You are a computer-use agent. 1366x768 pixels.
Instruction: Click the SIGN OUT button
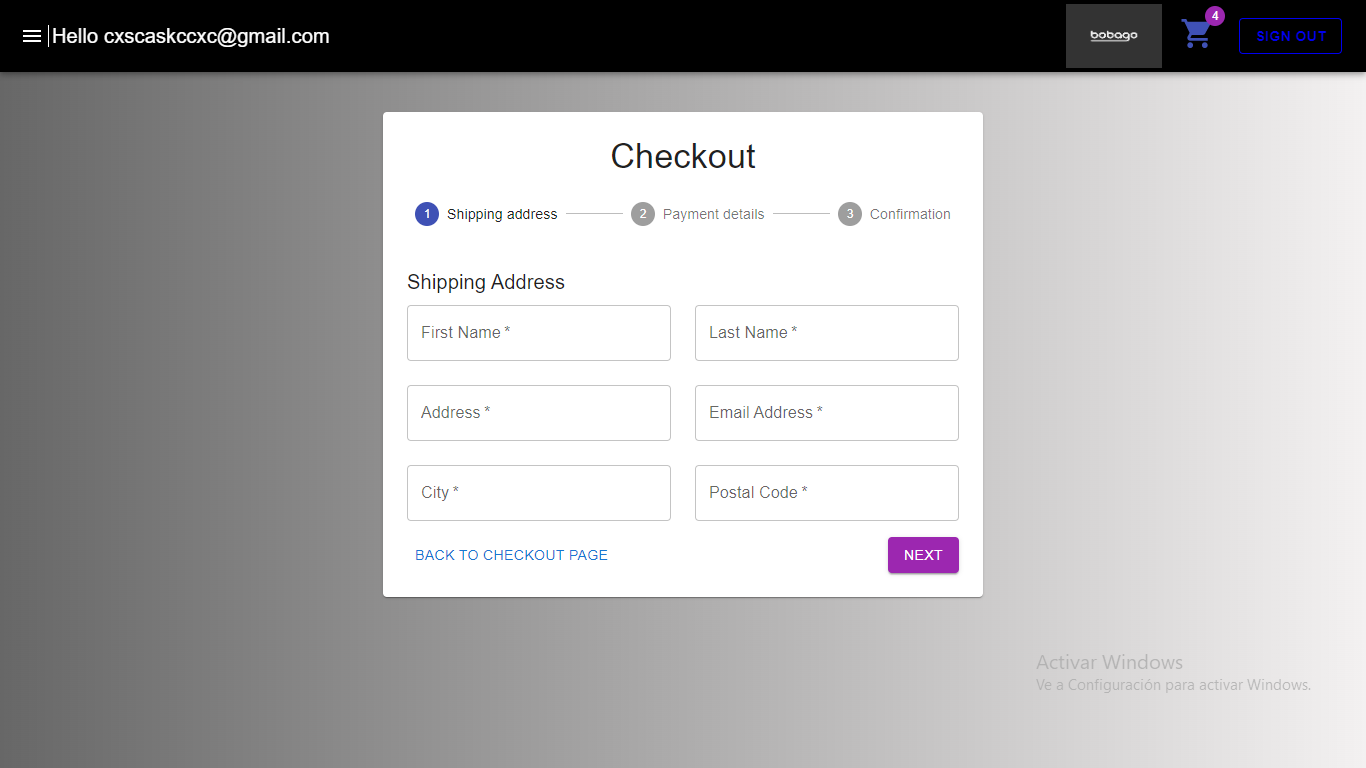pos(1290,35)
